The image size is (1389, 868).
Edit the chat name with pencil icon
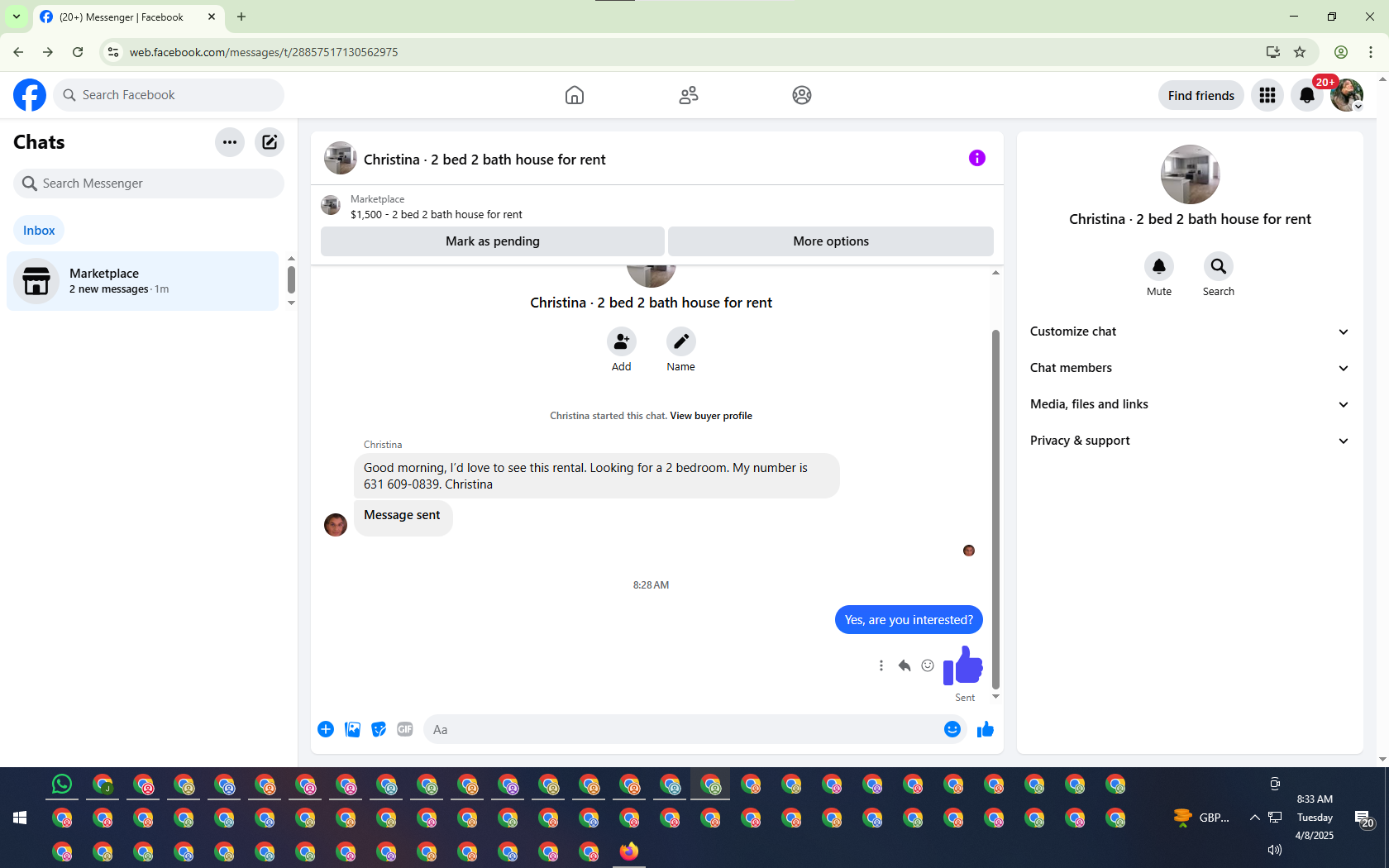pos(681,341)
